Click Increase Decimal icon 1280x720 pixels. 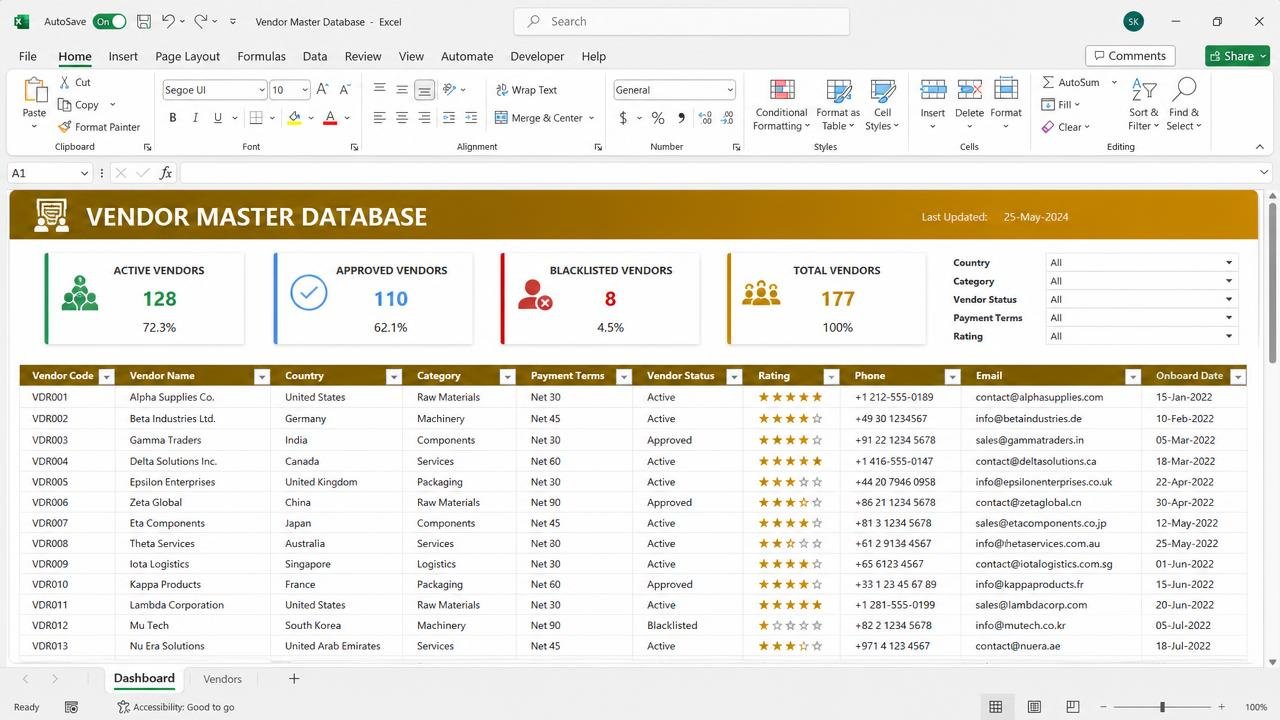click(x=706, y=118)
